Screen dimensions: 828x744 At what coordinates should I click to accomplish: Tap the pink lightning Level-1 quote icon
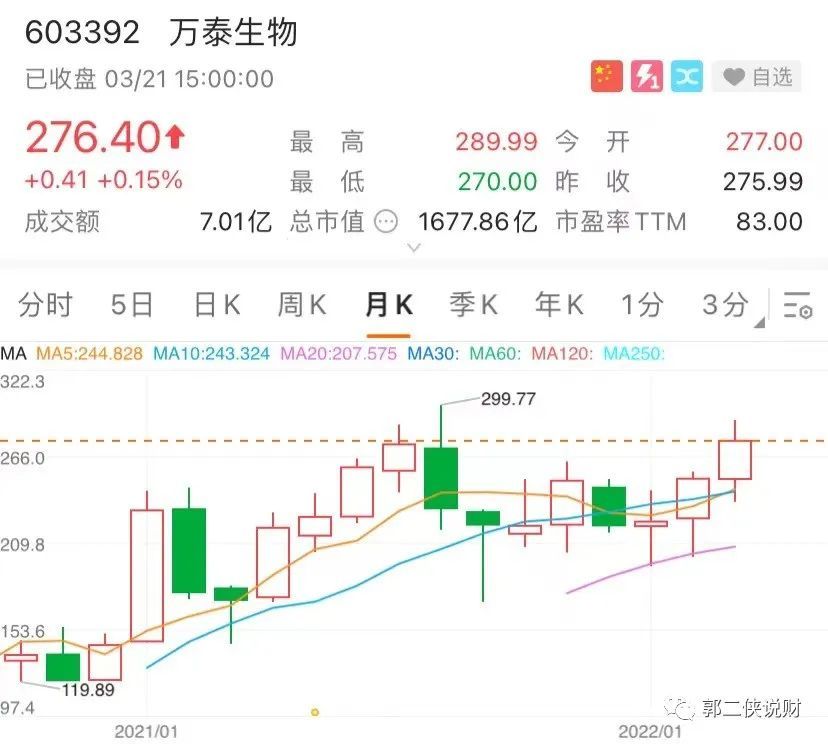pos(646,77)
